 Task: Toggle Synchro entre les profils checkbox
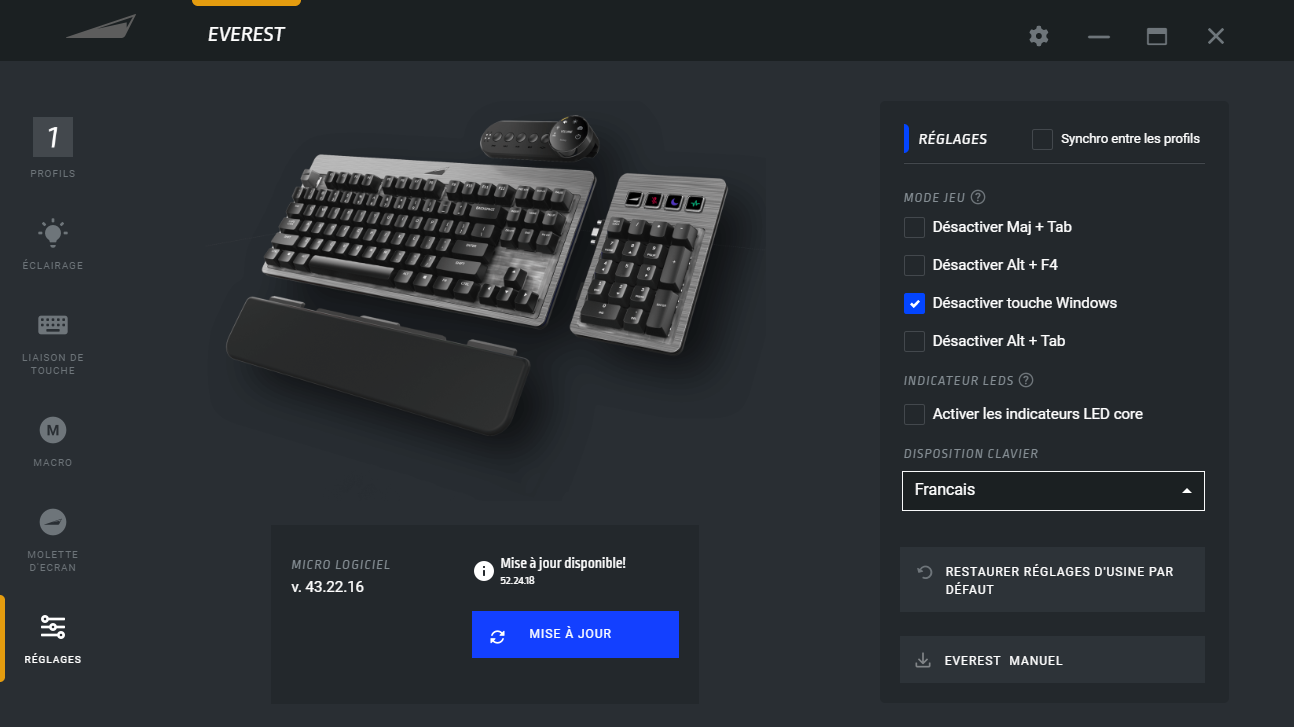point(1042,139)
